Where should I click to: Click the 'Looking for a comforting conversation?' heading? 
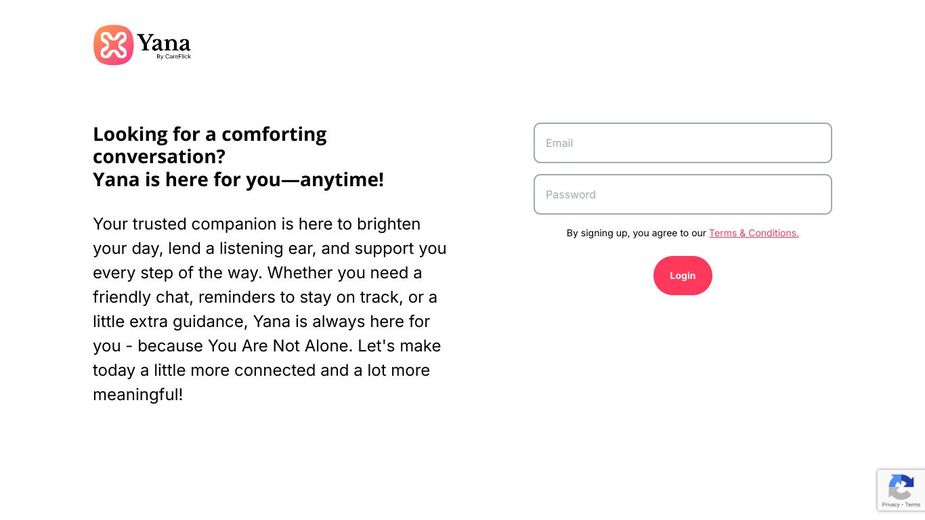(x=209, y=145)
